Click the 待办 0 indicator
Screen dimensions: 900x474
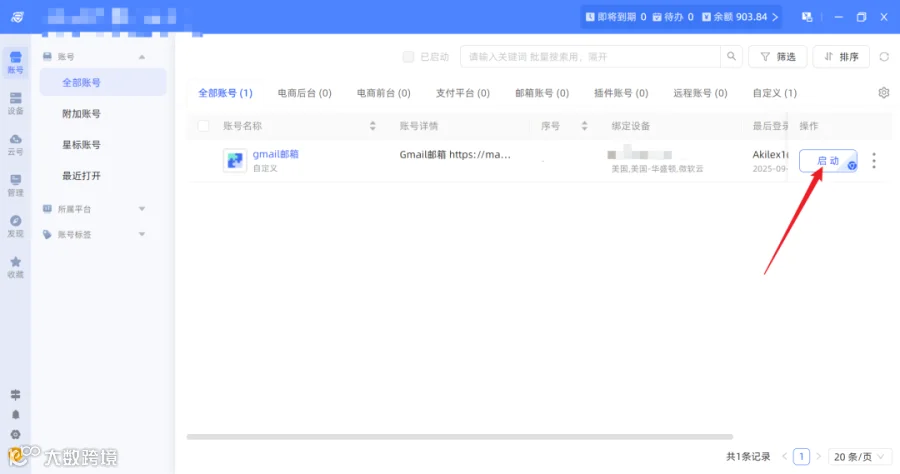(673, 17)
